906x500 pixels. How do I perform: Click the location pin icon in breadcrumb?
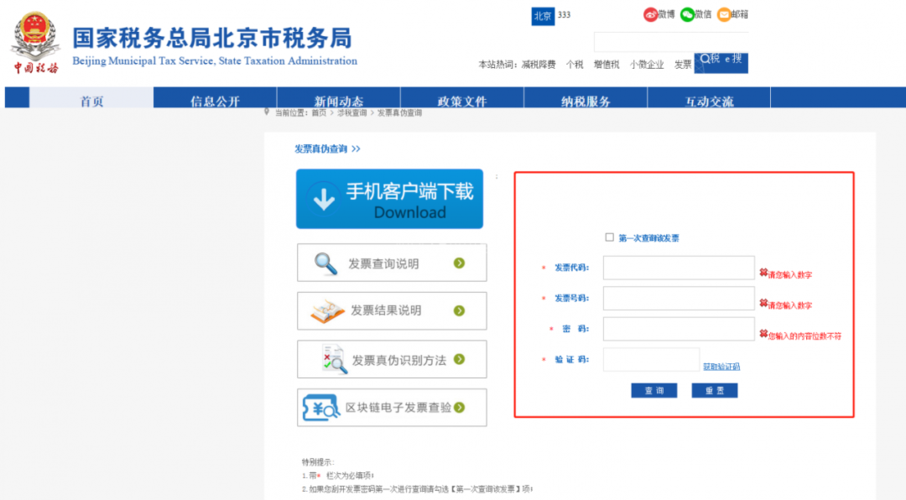point(266,112)
